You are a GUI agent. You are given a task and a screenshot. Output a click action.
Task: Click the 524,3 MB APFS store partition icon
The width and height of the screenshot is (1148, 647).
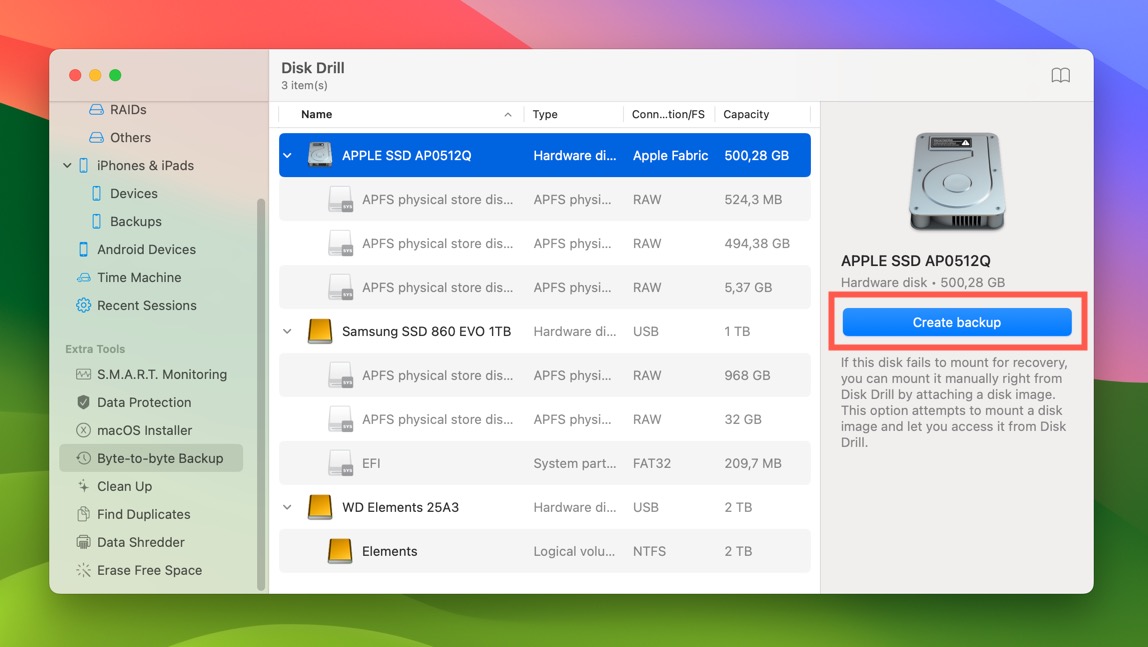[x=341, y=200]
